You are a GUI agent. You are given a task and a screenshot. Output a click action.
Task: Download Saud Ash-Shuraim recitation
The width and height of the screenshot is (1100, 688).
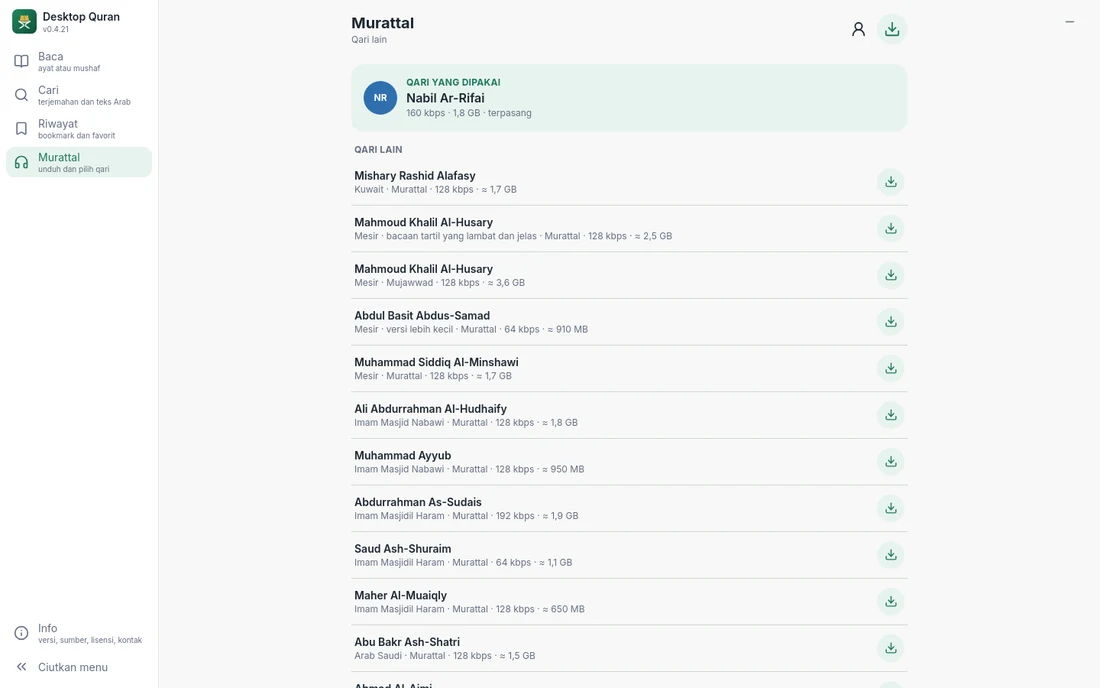(x=890, y=555)
